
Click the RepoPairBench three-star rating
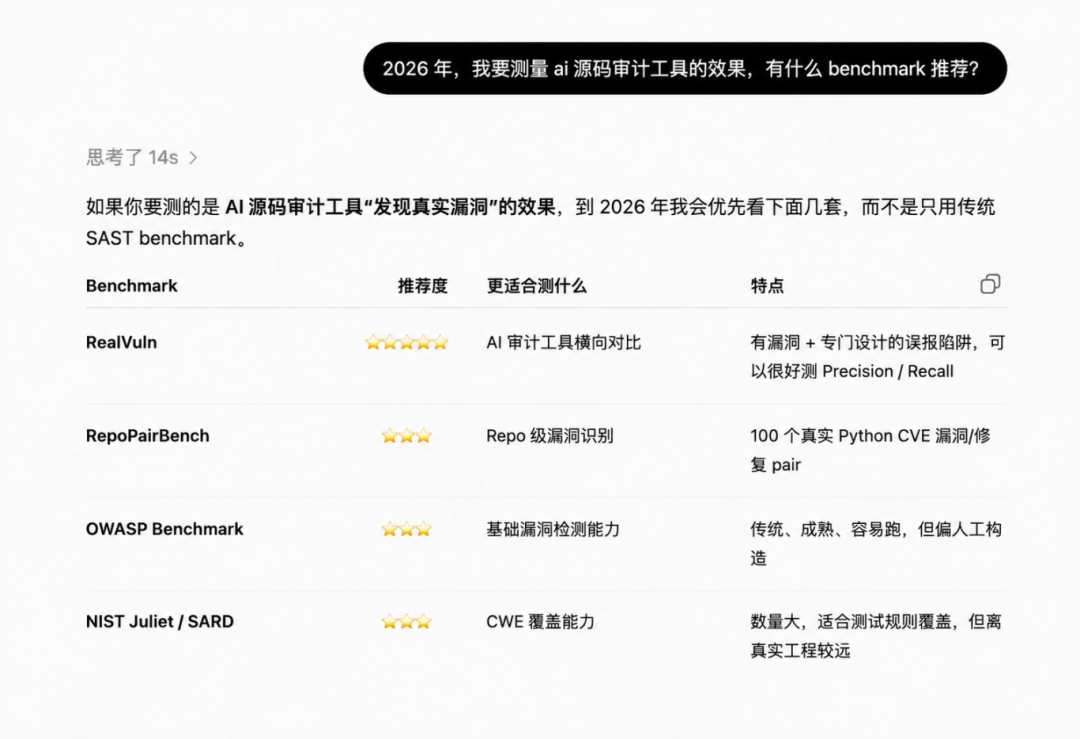(x=406, y=435)
